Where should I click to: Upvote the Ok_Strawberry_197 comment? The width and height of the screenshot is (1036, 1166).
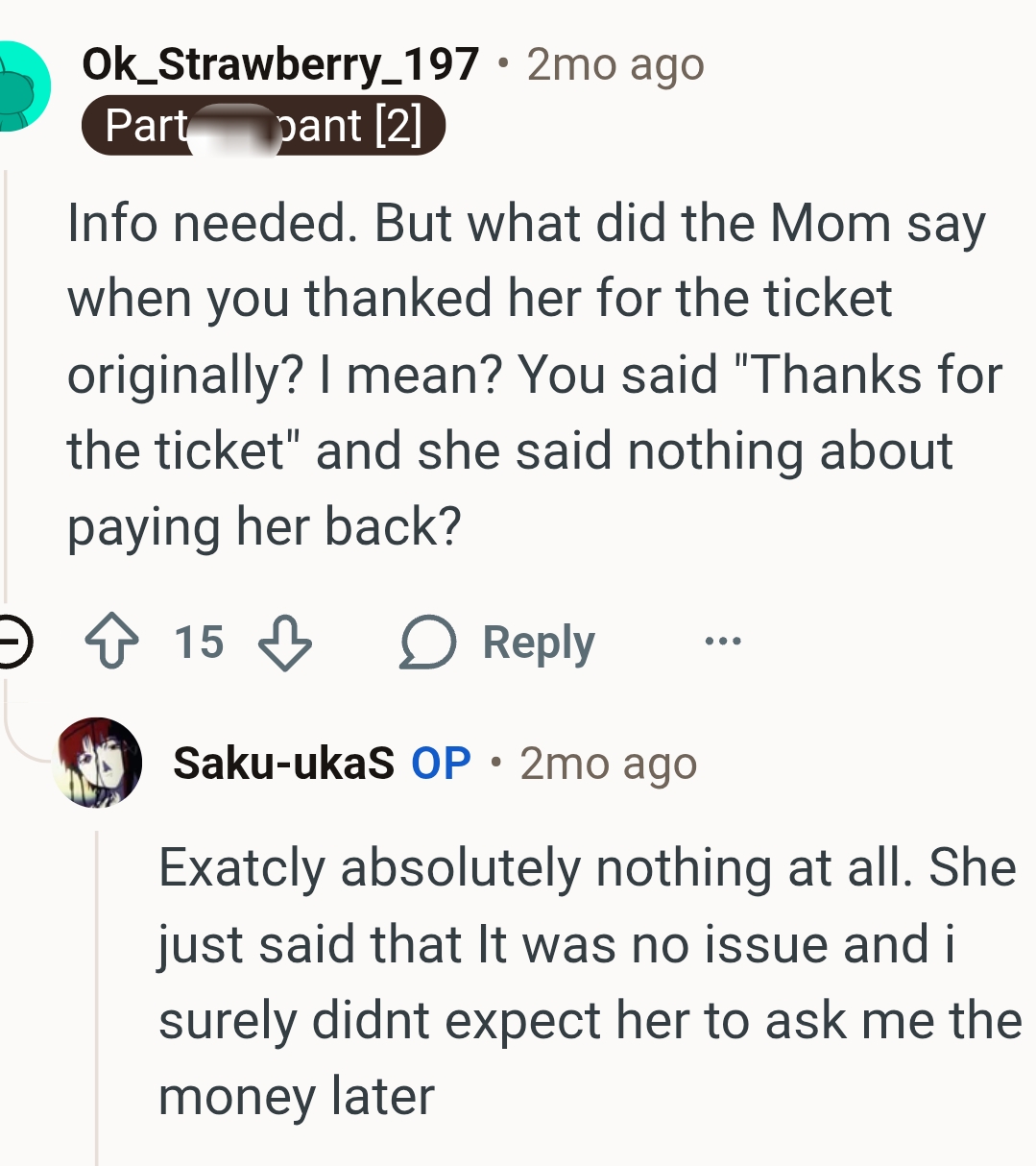(111, 642)
